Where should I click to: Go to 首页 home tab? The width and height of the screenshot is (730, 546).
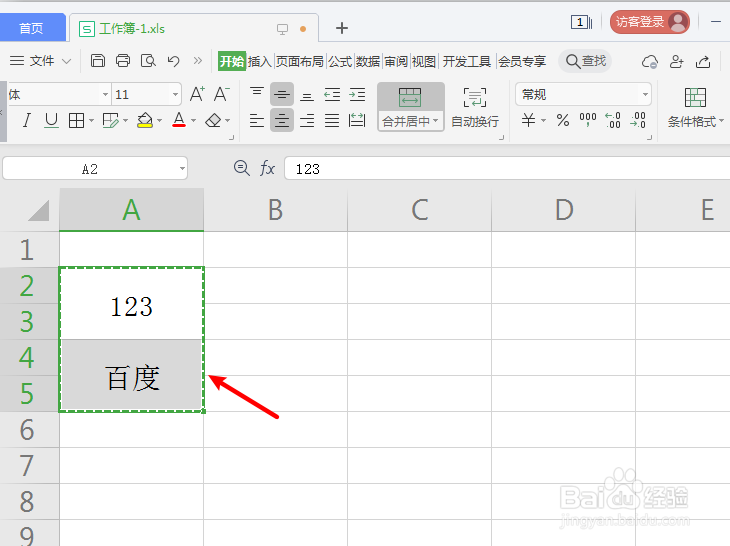coord(31,28)
